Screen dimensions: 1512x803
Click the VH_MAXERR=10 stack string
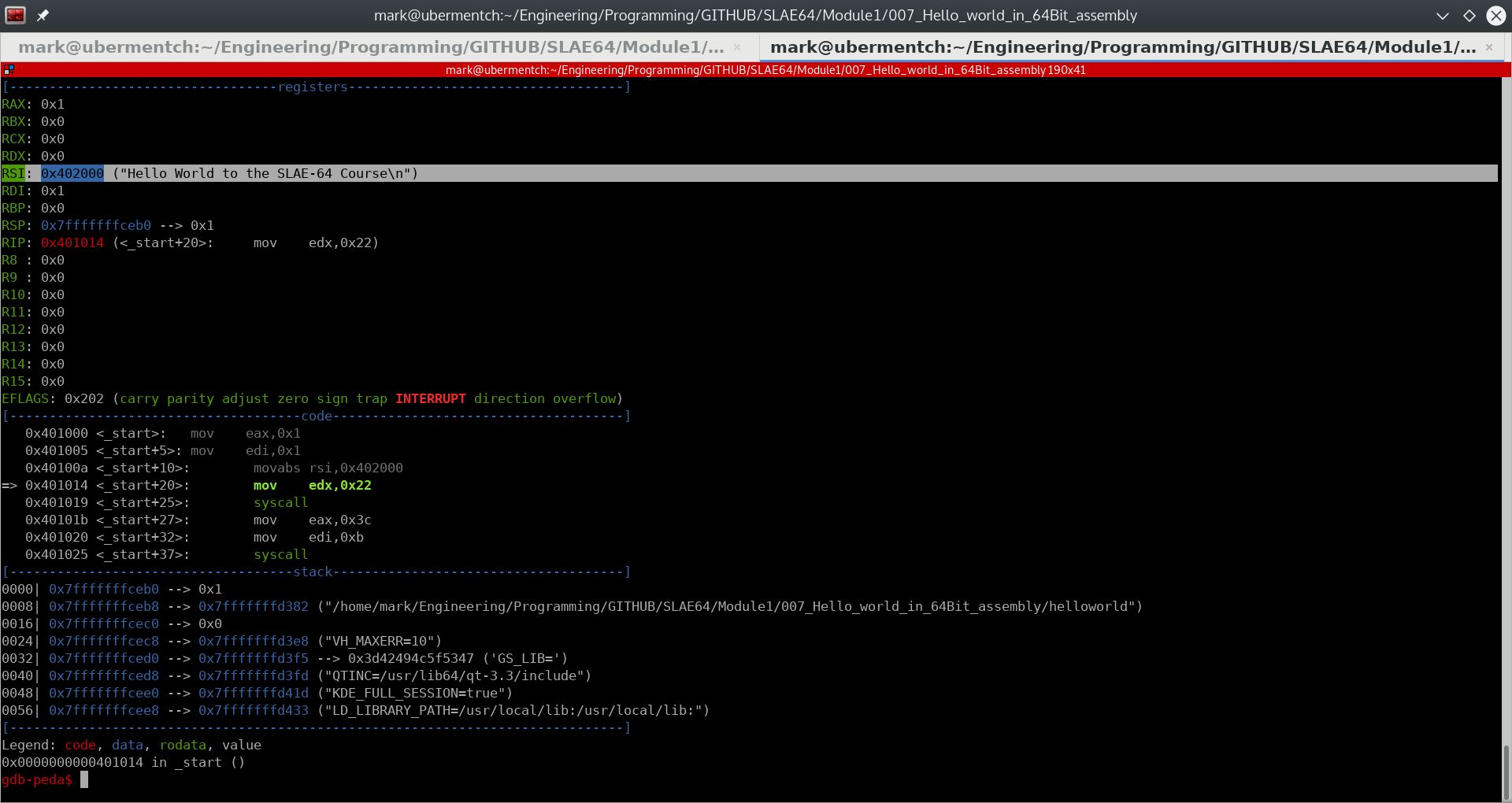pyautogui.click(x=380, y=641)
